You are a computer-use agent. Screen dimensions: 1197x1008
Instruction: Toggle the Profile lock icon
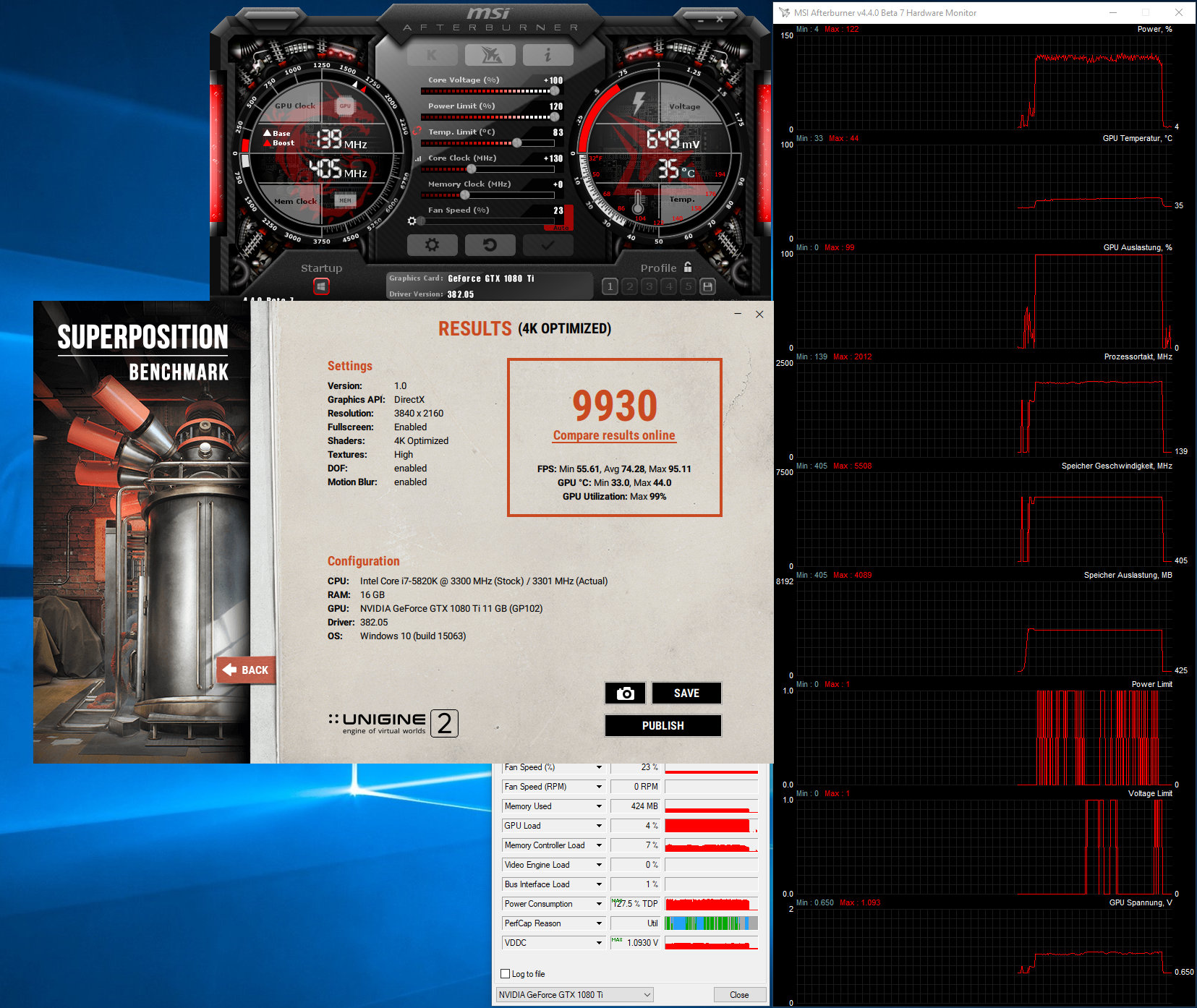pos(688,267)
